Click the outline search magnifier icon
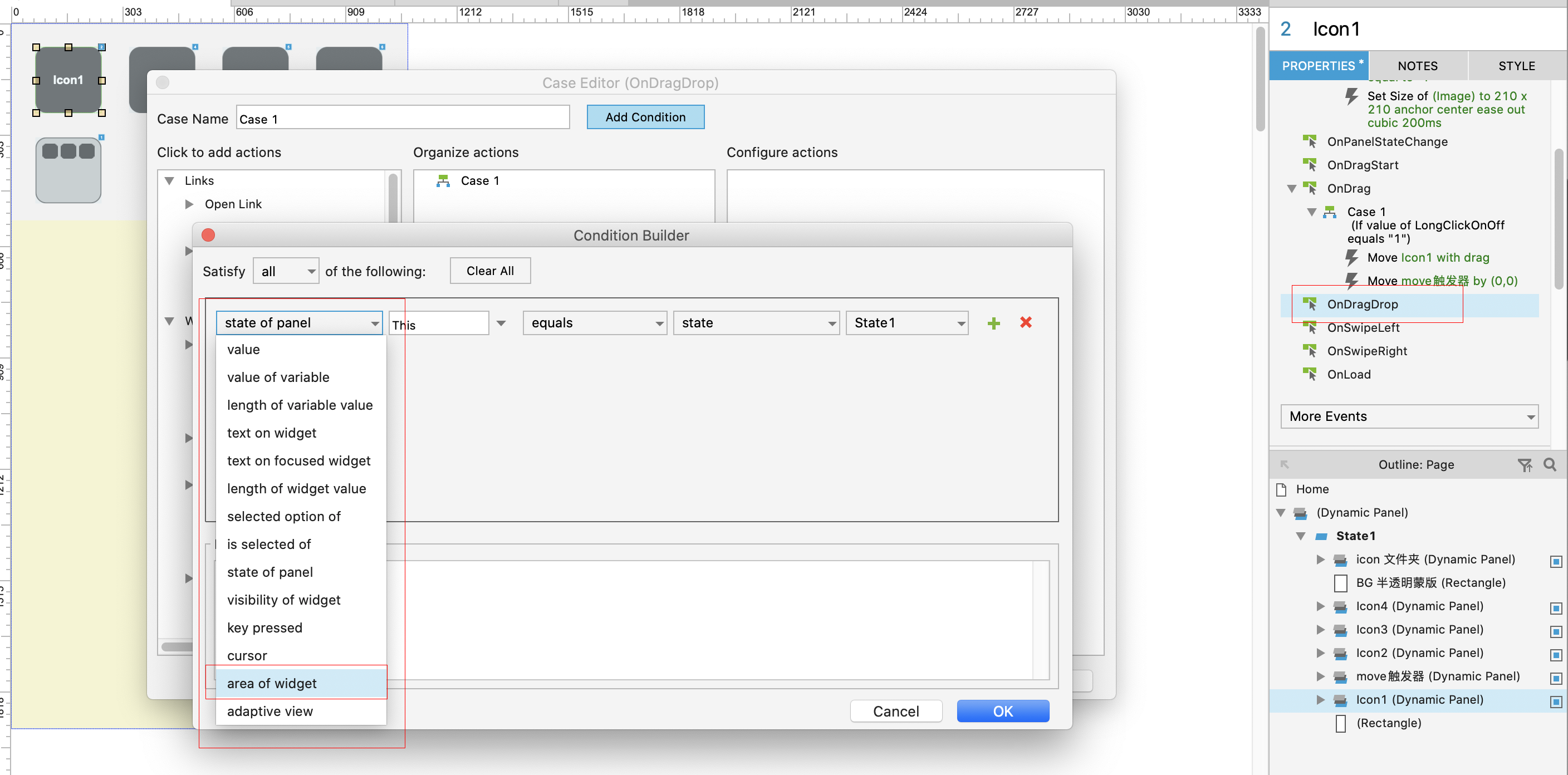The height and width of the screenshot is (775, 1568). pos(1550,465)
